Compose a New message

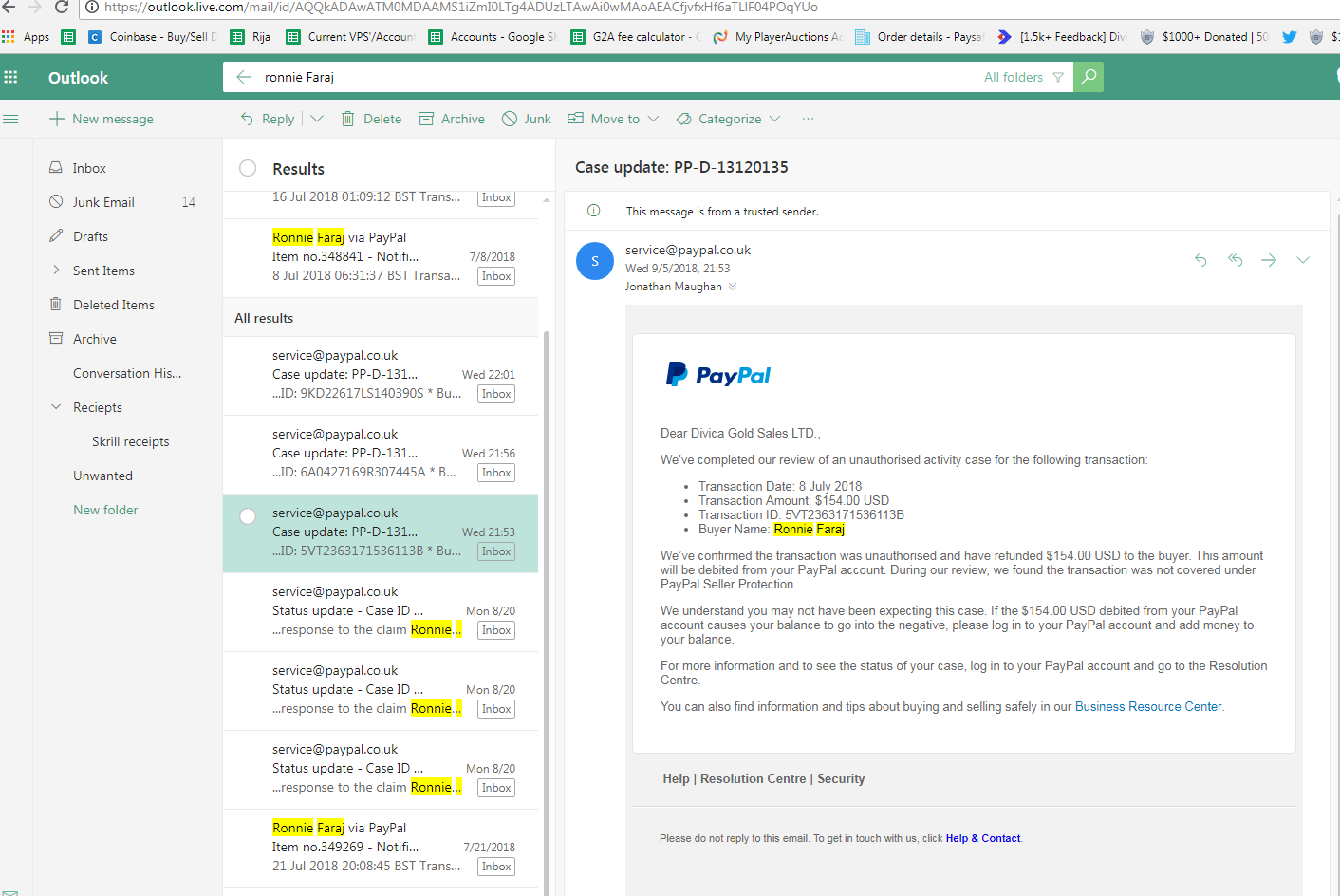pos(101,119)
